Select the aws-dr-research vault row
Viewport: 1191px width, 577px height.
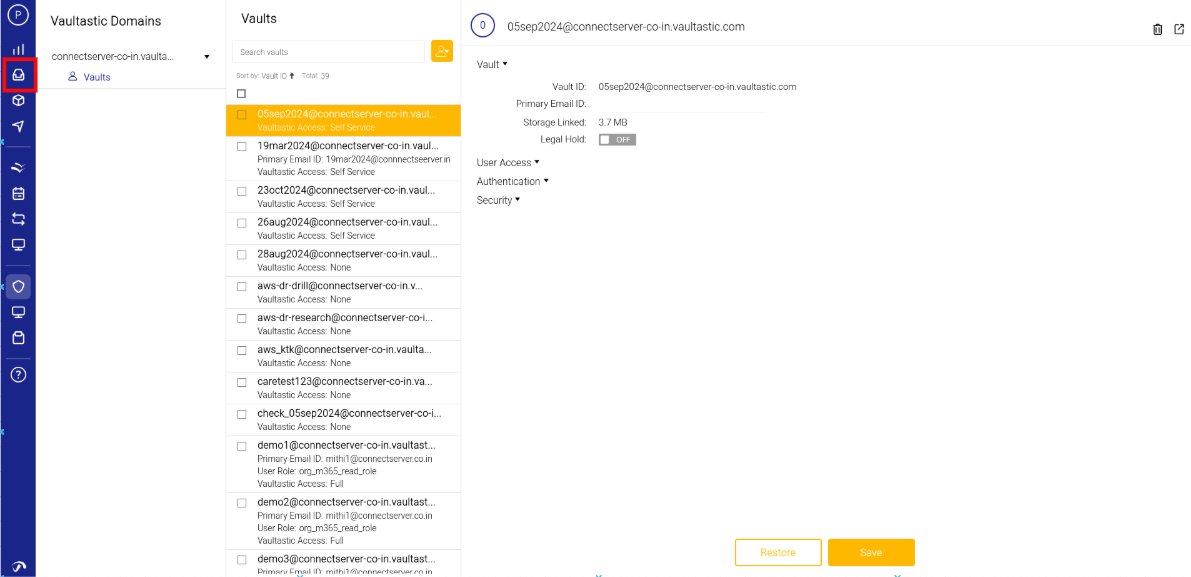(x=343, y=324)
